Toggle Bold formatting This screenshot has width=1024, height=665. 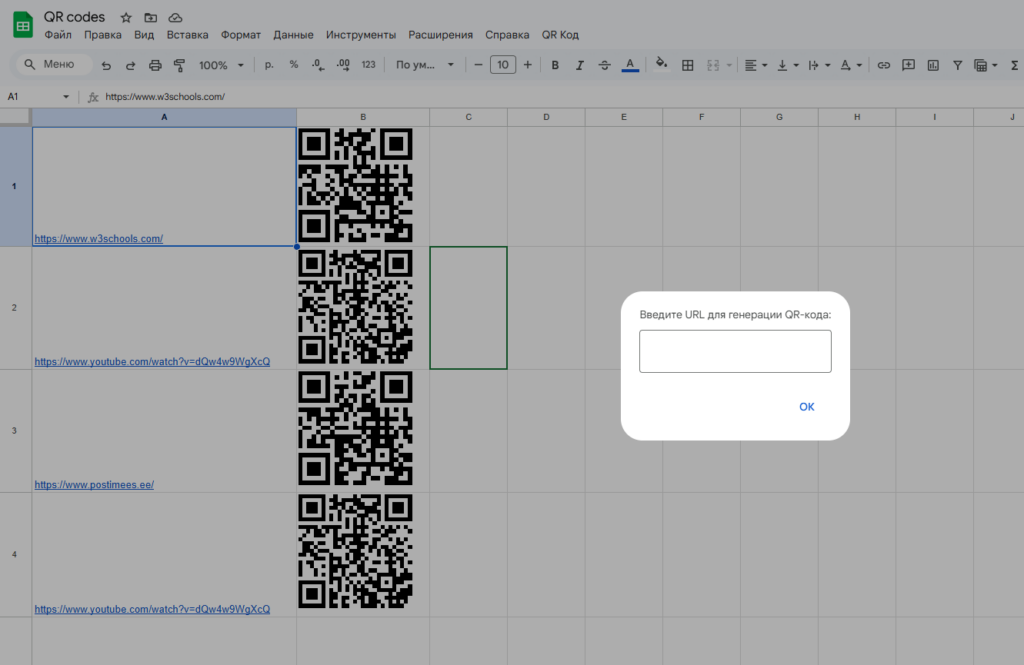555,65
